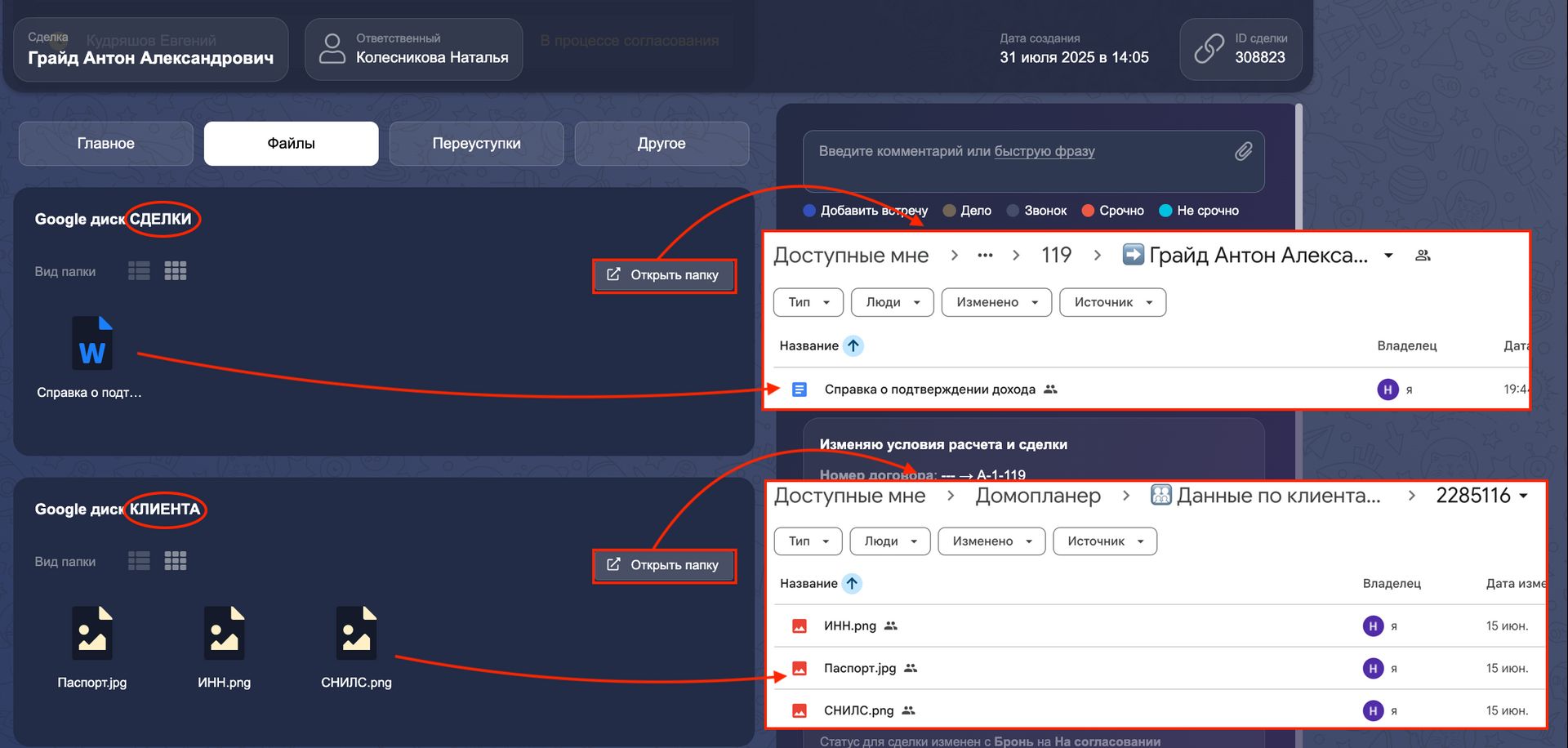Click the right panel vertical scrollbar
The height and width of the screenshot is (748, 1568).
point(1298,167)
